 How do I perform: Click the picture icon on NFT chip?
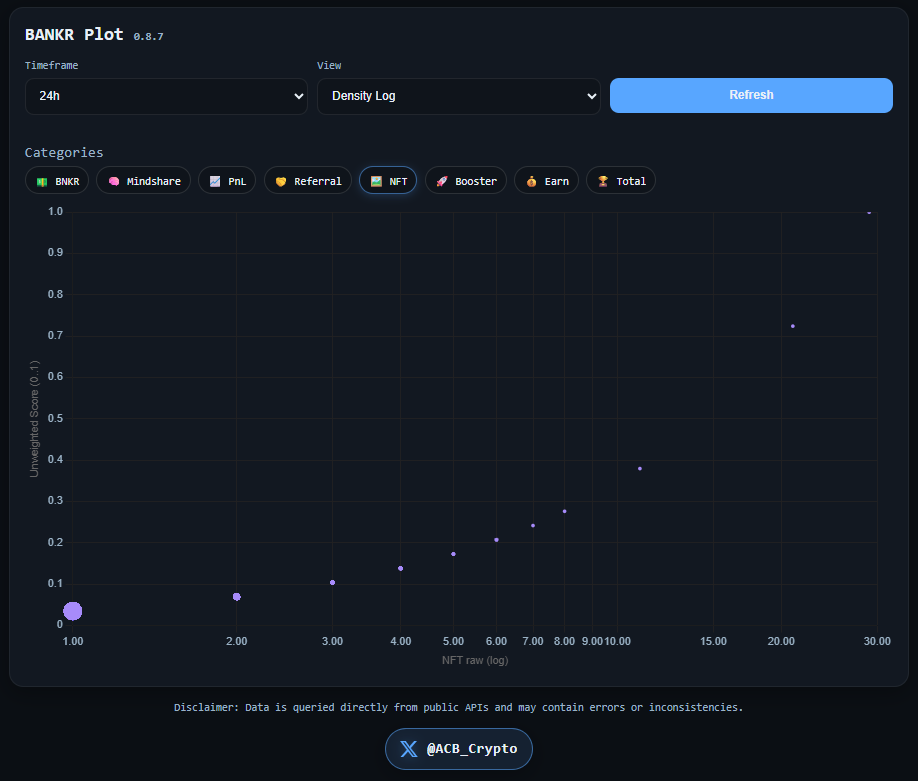(376, 181)
